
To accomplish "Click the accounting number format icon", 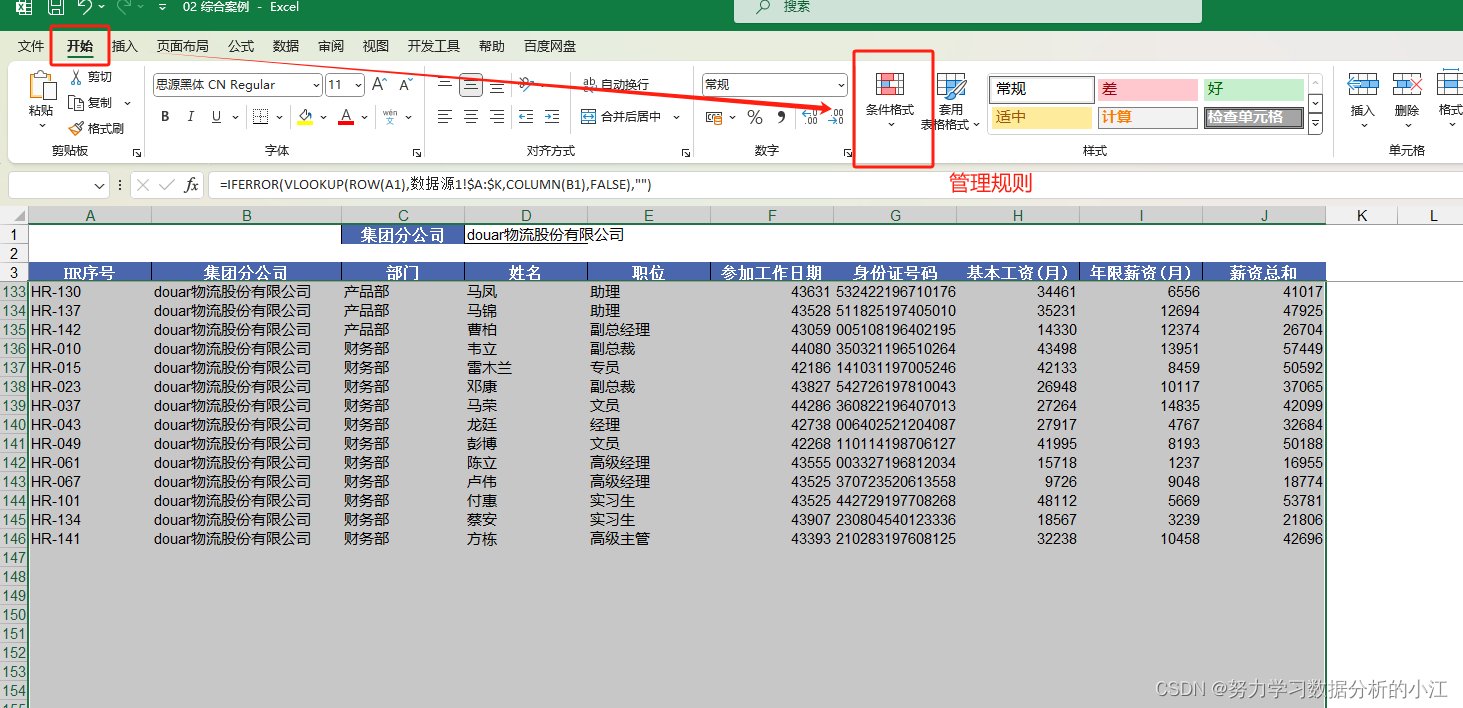I will (x=714, y=117).
